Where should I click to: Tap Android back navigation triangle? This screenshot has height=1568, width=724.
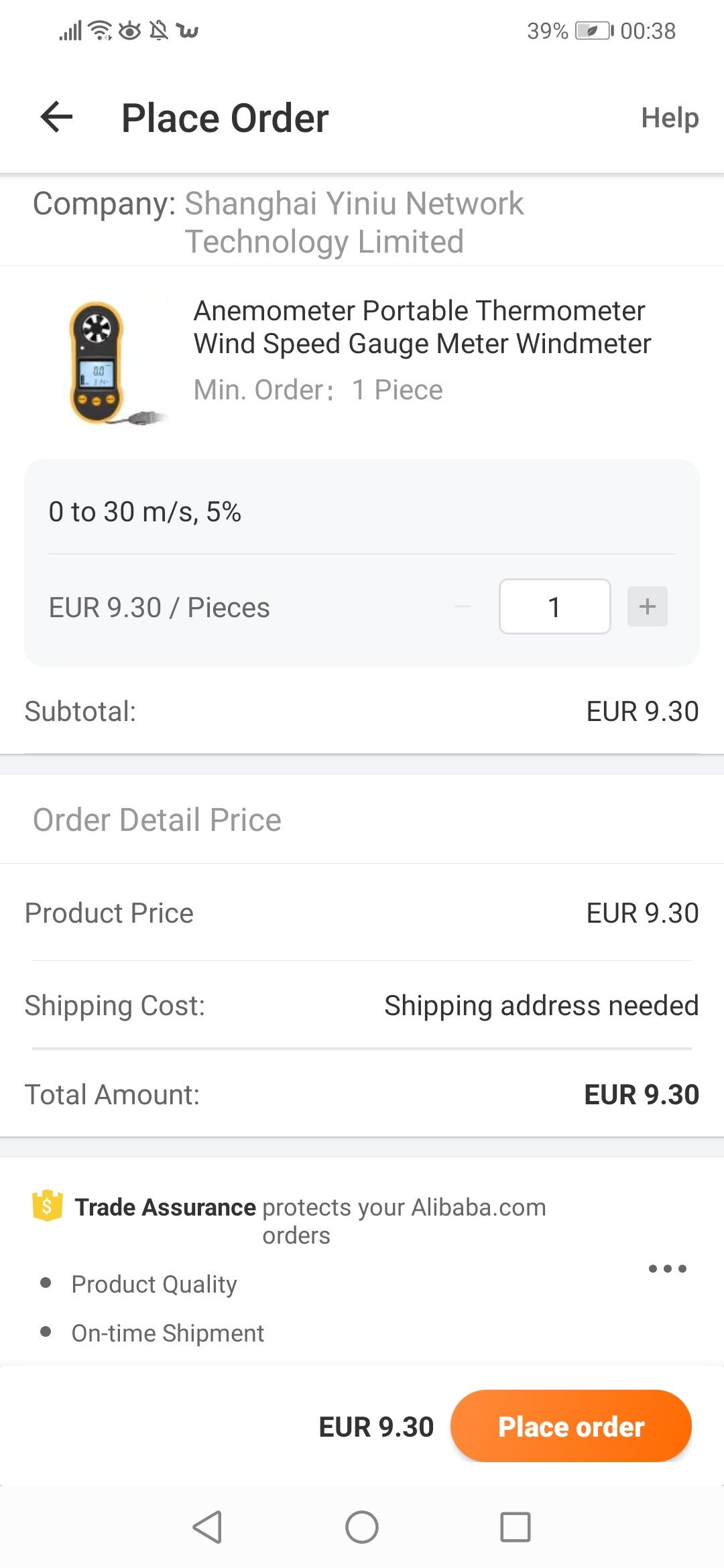pos(207,1527)
